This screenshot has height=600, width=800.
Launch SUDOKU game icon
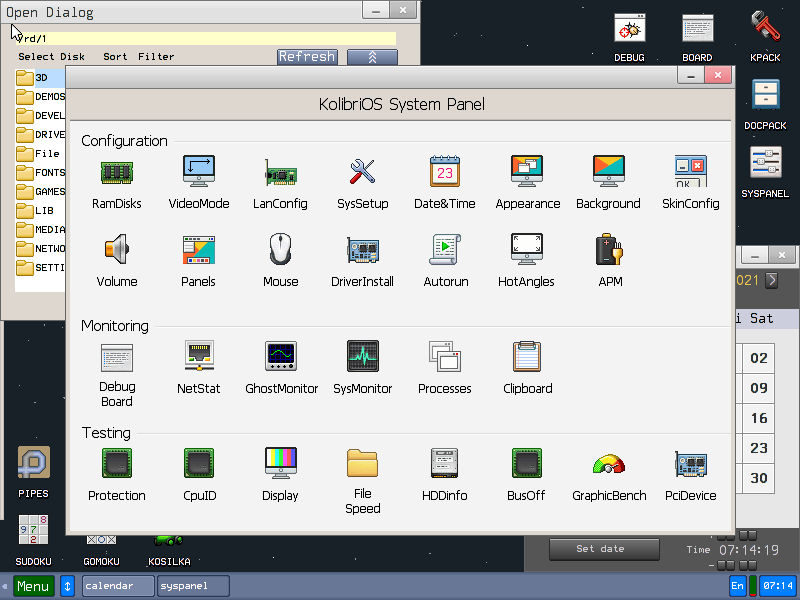click(34, 530)
